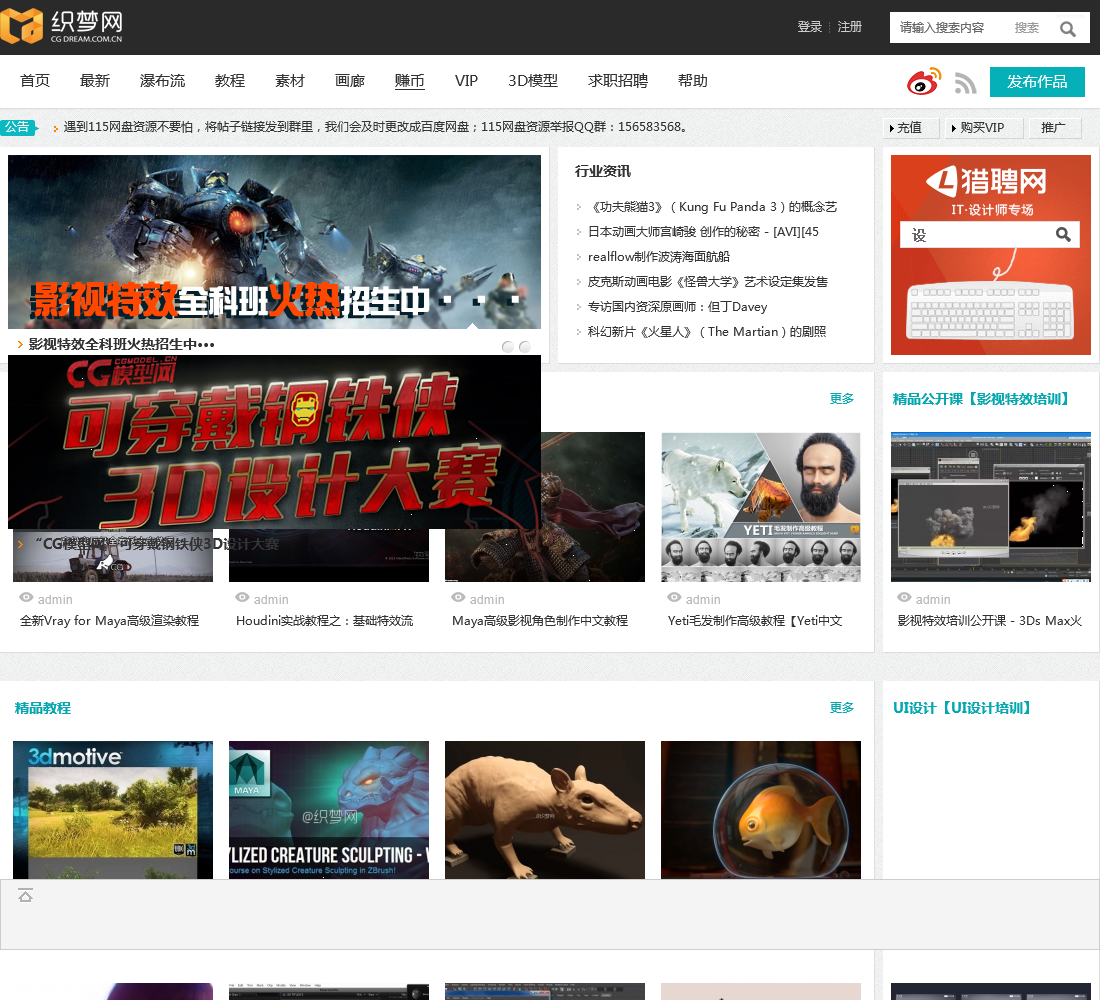The height and width of the screenshot is (1000, 1100).
Task: Open the 求职招聘 nav item
Action: (x=618, y=81)
